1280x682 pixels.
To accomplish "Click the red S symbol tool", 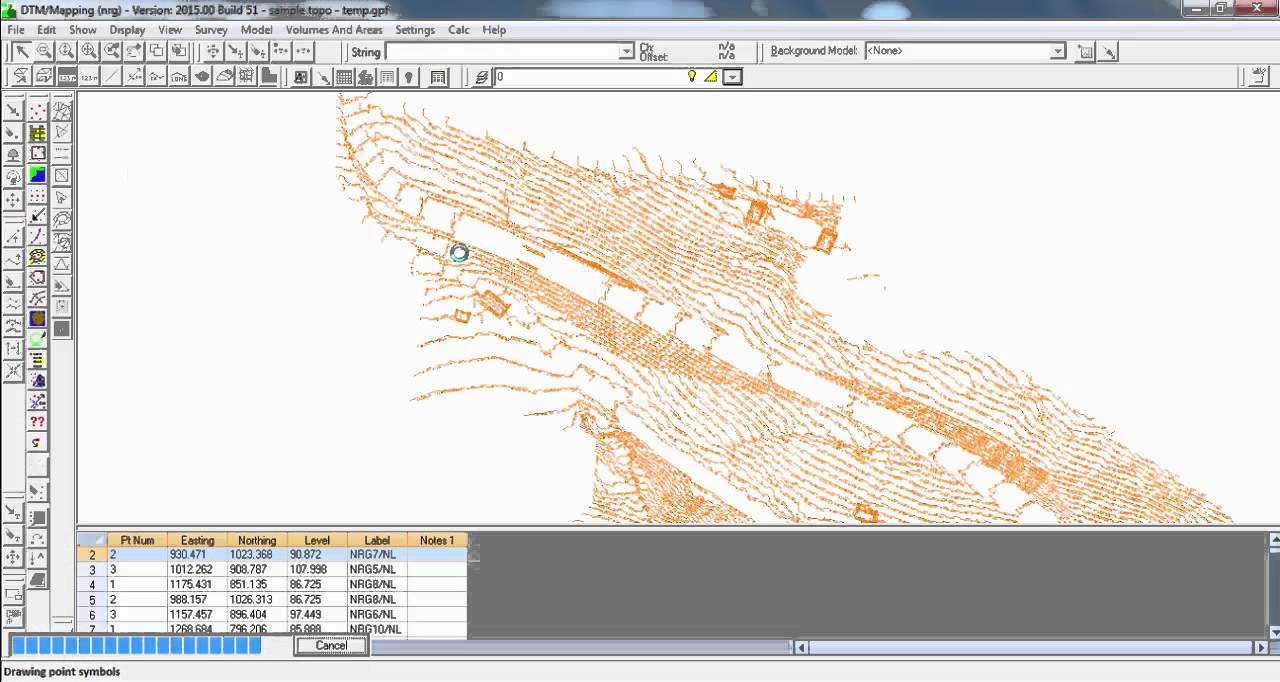I will pyautogui.click(x=37, y=443).
